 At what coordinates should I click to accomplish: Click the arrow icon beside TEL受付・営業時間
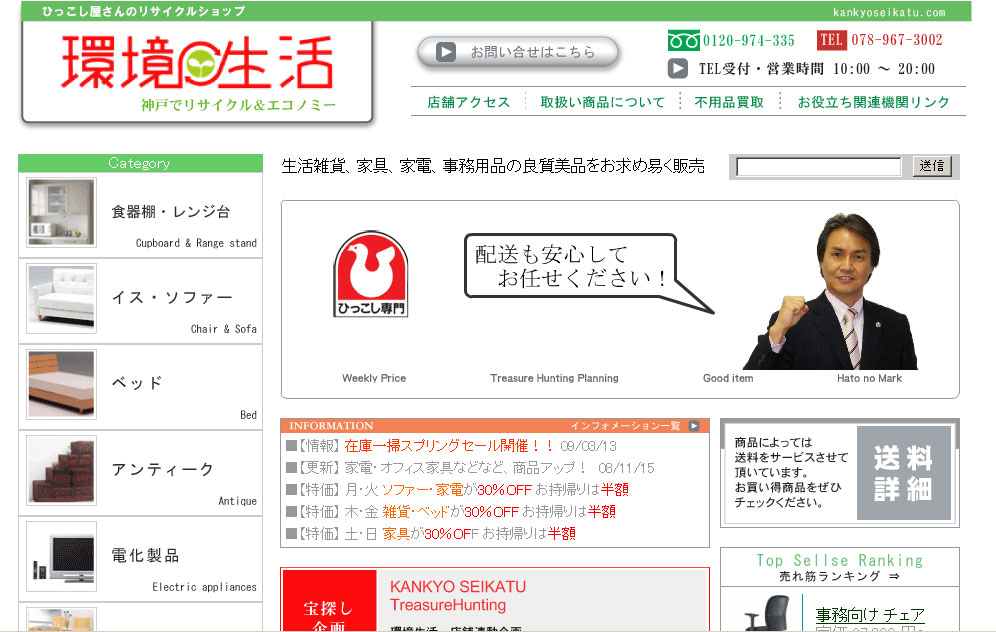(678, 69)
